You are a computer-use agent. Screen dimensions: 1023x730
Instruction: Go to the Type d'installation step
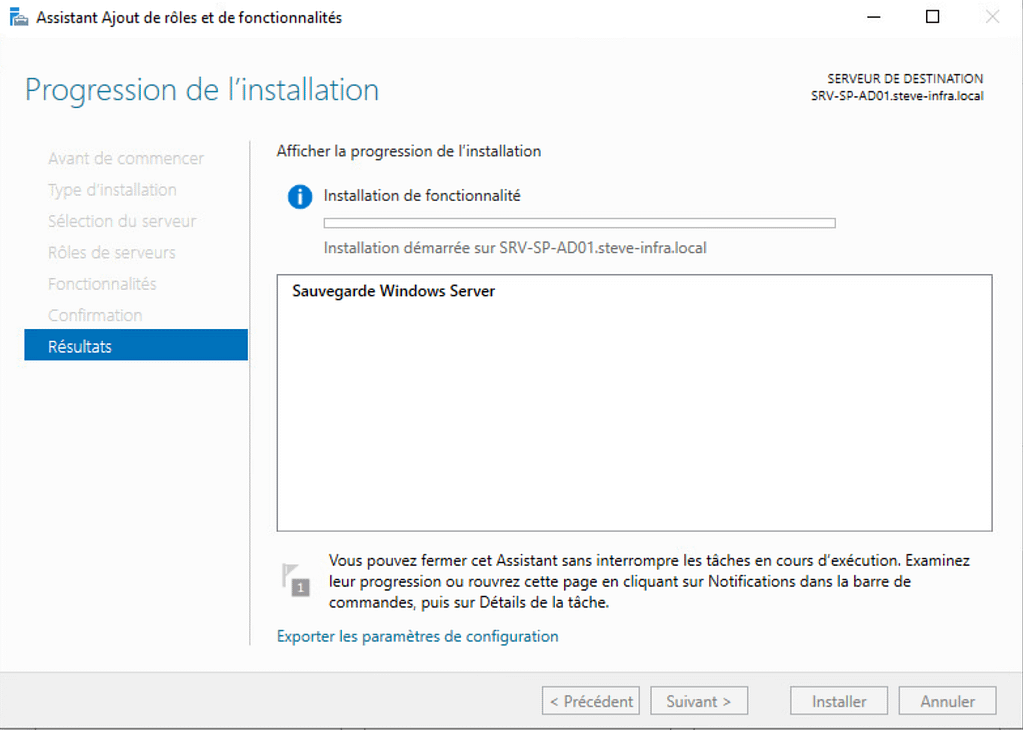[x=112, y=190]
